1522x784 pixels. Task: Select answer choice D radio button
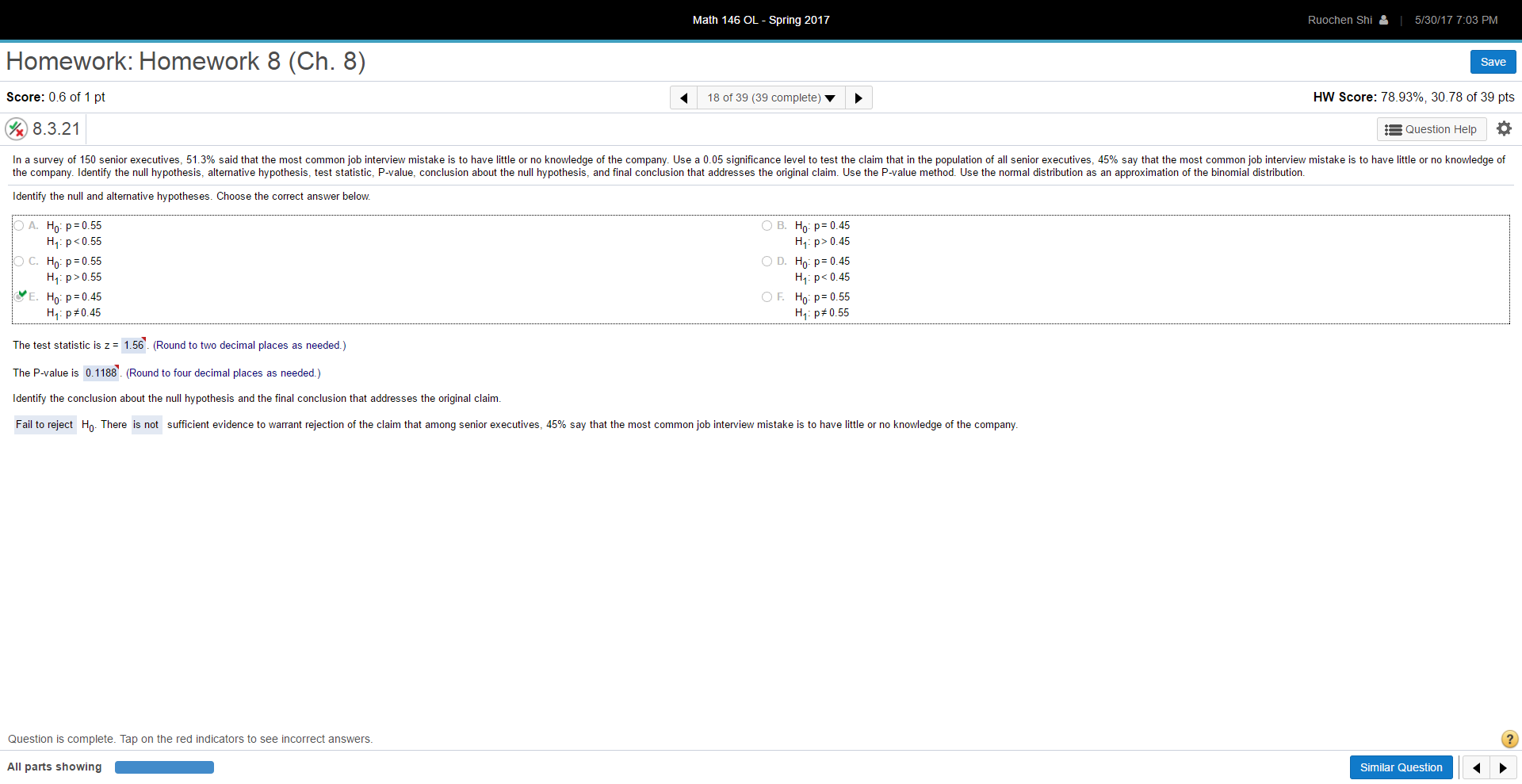click(x=767, y=261)
